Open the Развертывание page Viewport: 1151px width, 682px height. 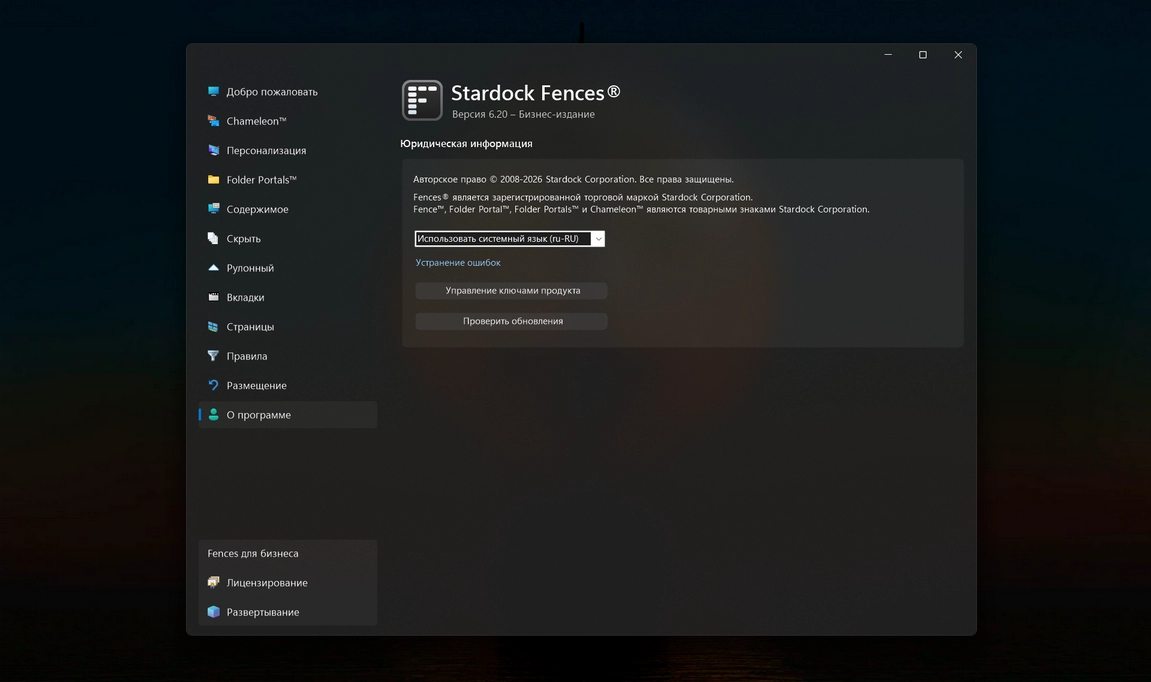point(288,612)
